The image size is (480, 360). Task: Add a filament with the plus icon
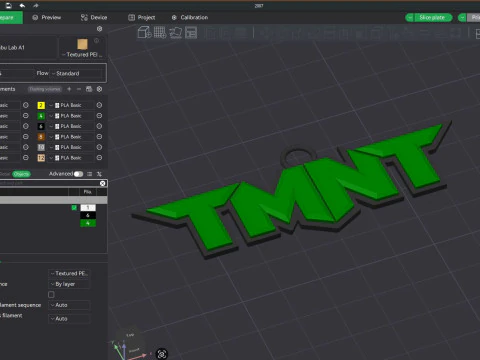69,89
